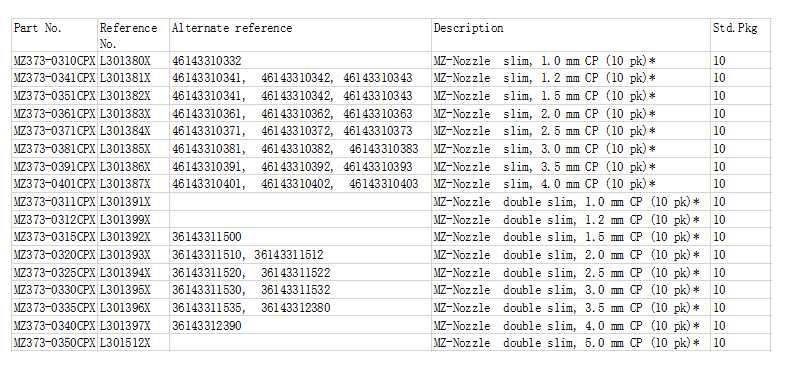Click the Description column header
This screenshot has height=386, width=787.
pyautogui.click(x=469, y=28)
